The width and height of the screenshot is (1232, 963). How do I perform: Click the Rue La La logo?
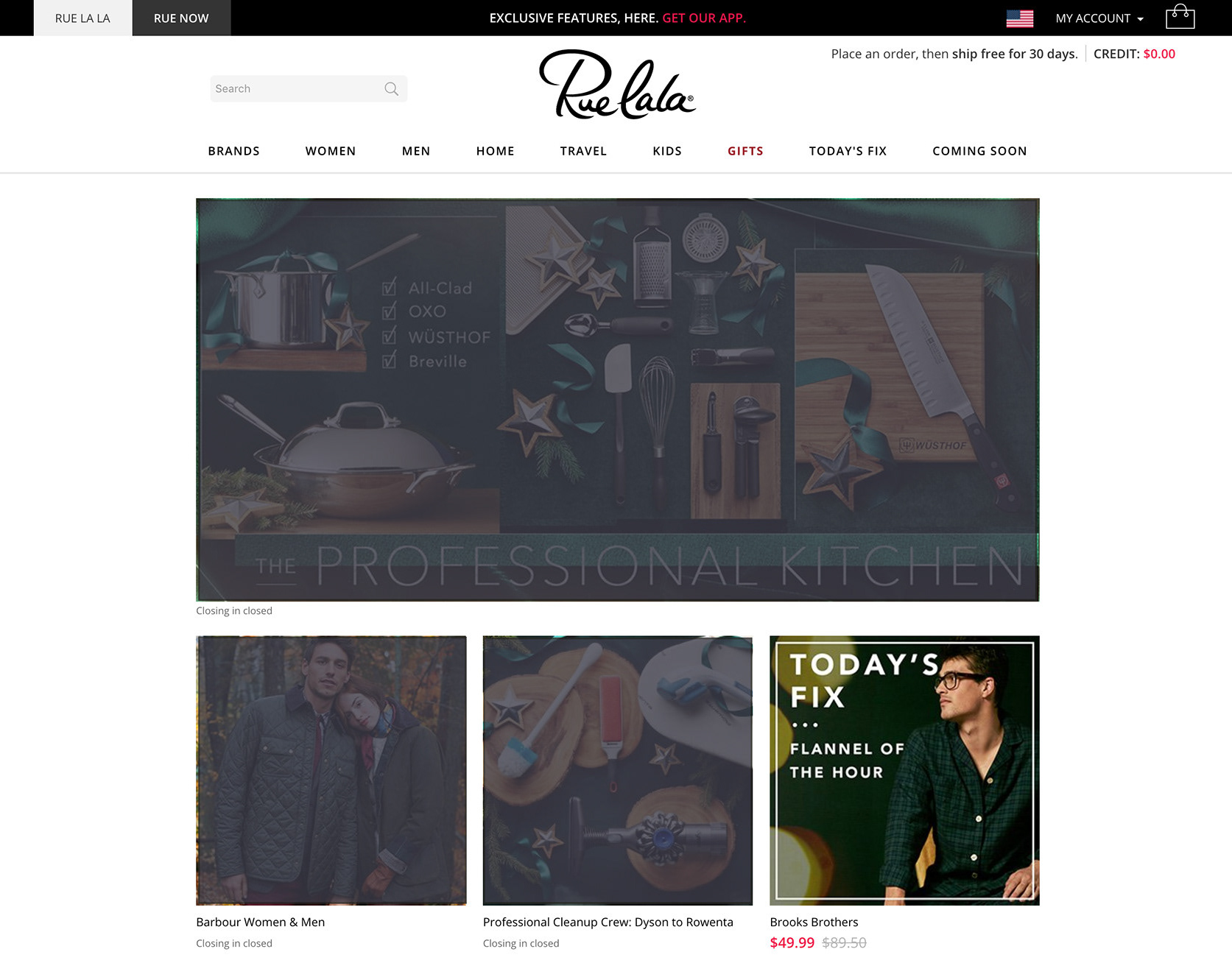click(617, 85)
